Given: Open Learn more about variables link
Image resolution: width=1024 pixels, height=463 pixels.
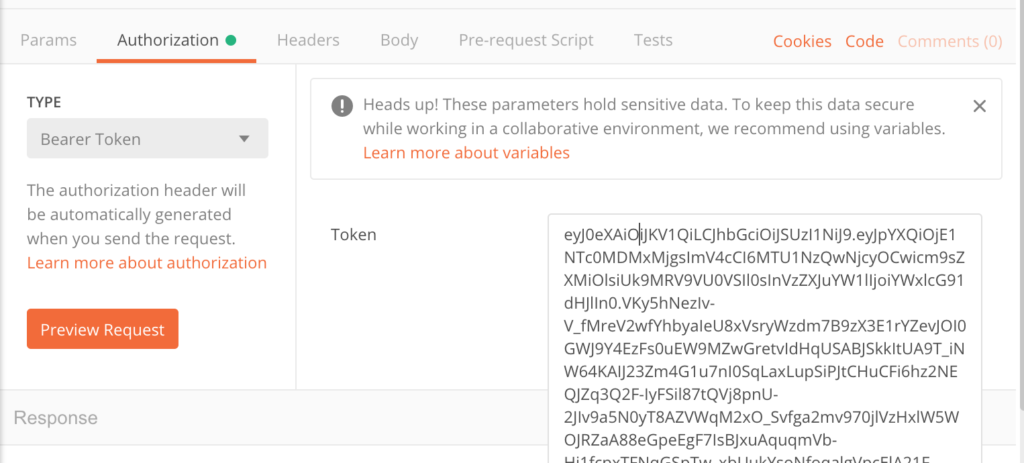Looking at the screenshot, I should point(466,153).
